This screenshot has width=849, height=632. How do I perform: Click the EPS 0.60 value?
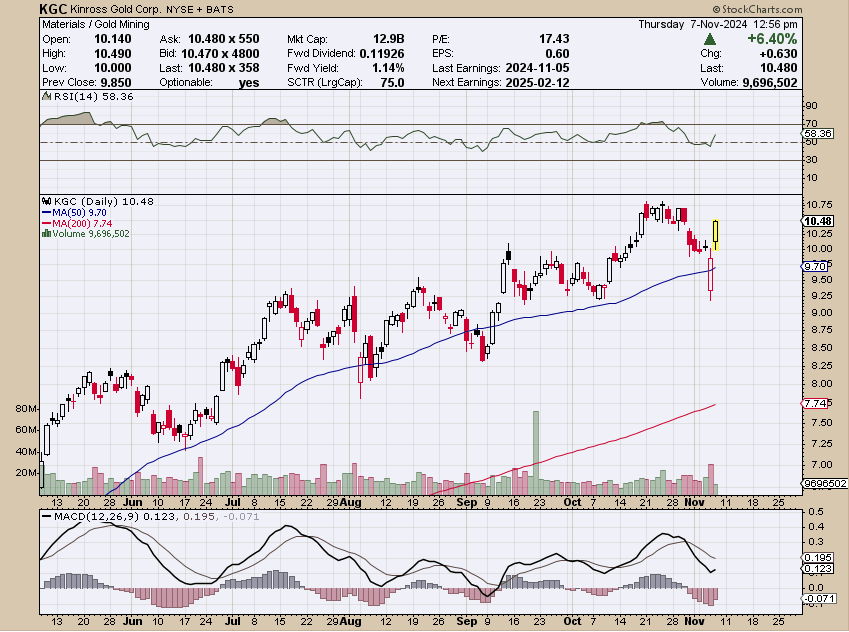(557, 54)
